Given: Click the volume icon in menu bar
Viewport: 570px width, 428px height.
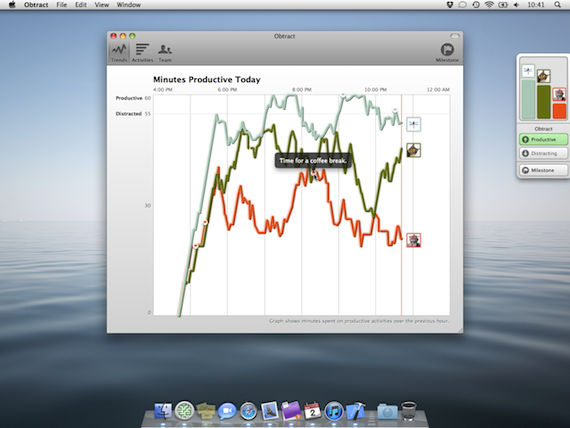Looking at the screenshot, I should point(516,5).
